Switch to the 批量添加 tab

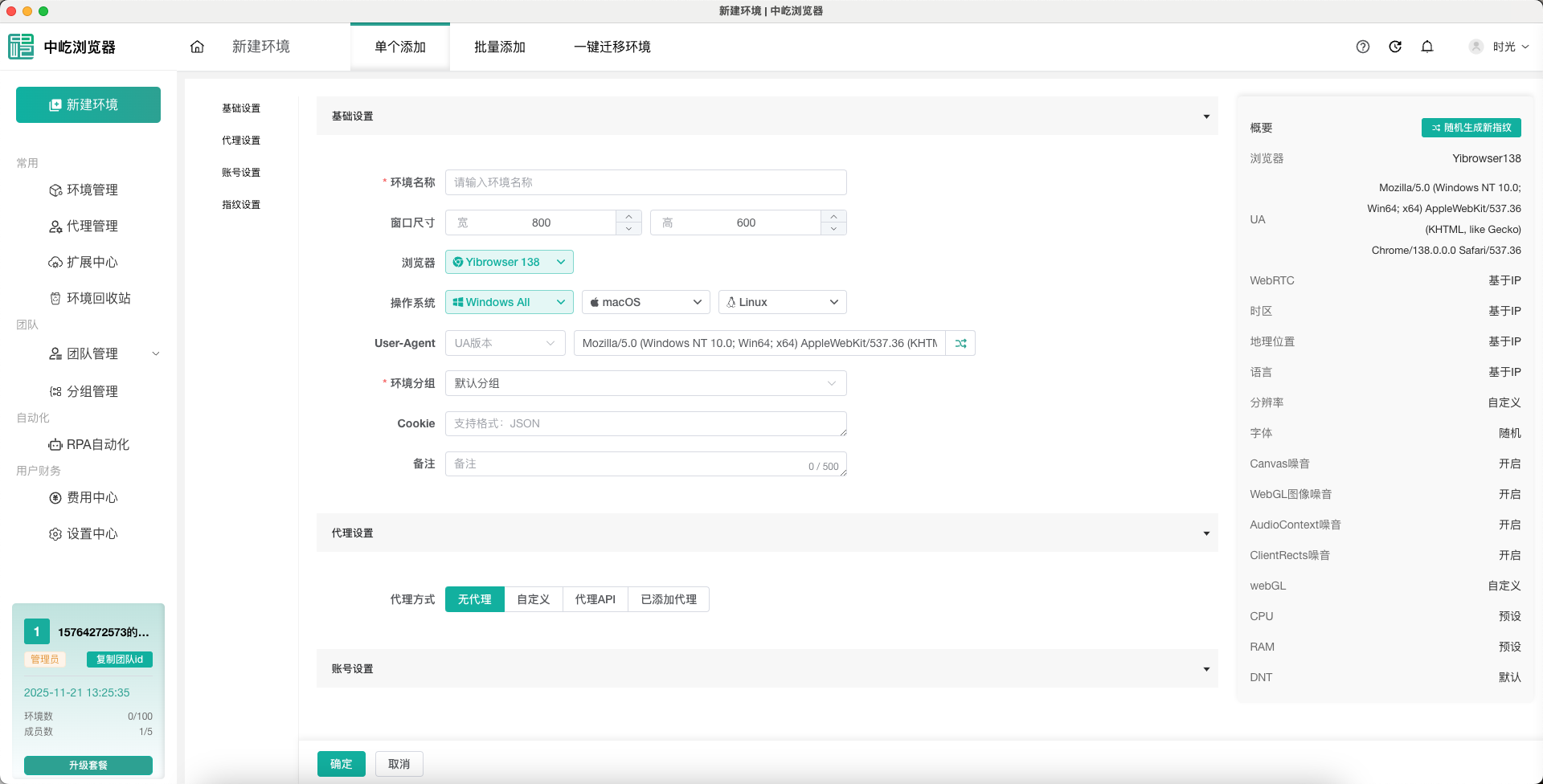(x=499, y=47)
